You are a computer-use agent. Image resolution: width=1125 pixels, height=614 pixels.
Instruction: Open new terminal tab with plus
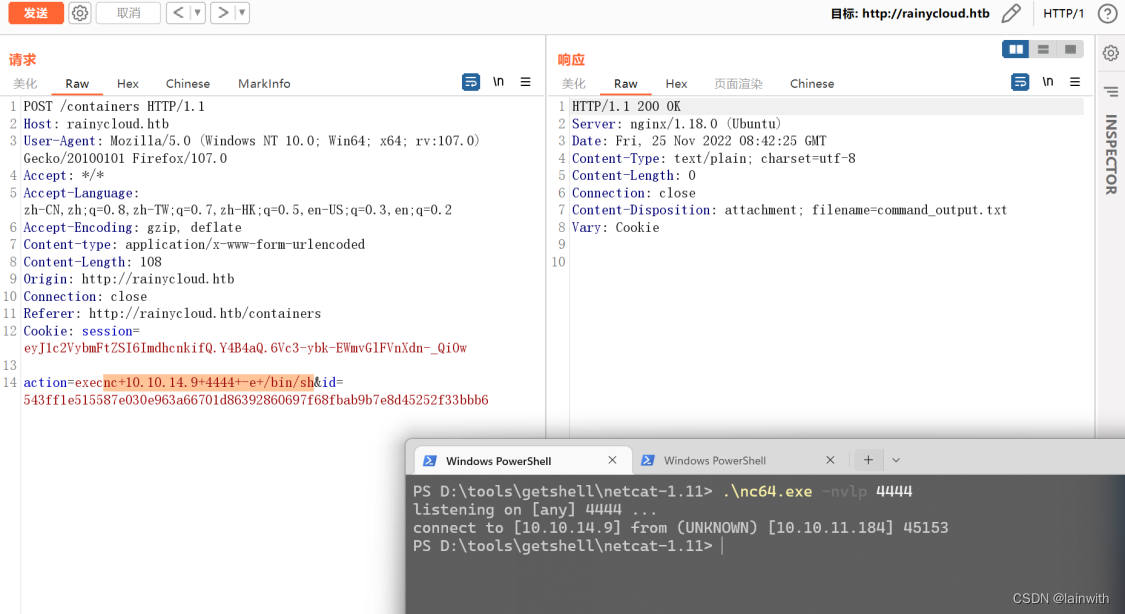click(868, 460)
